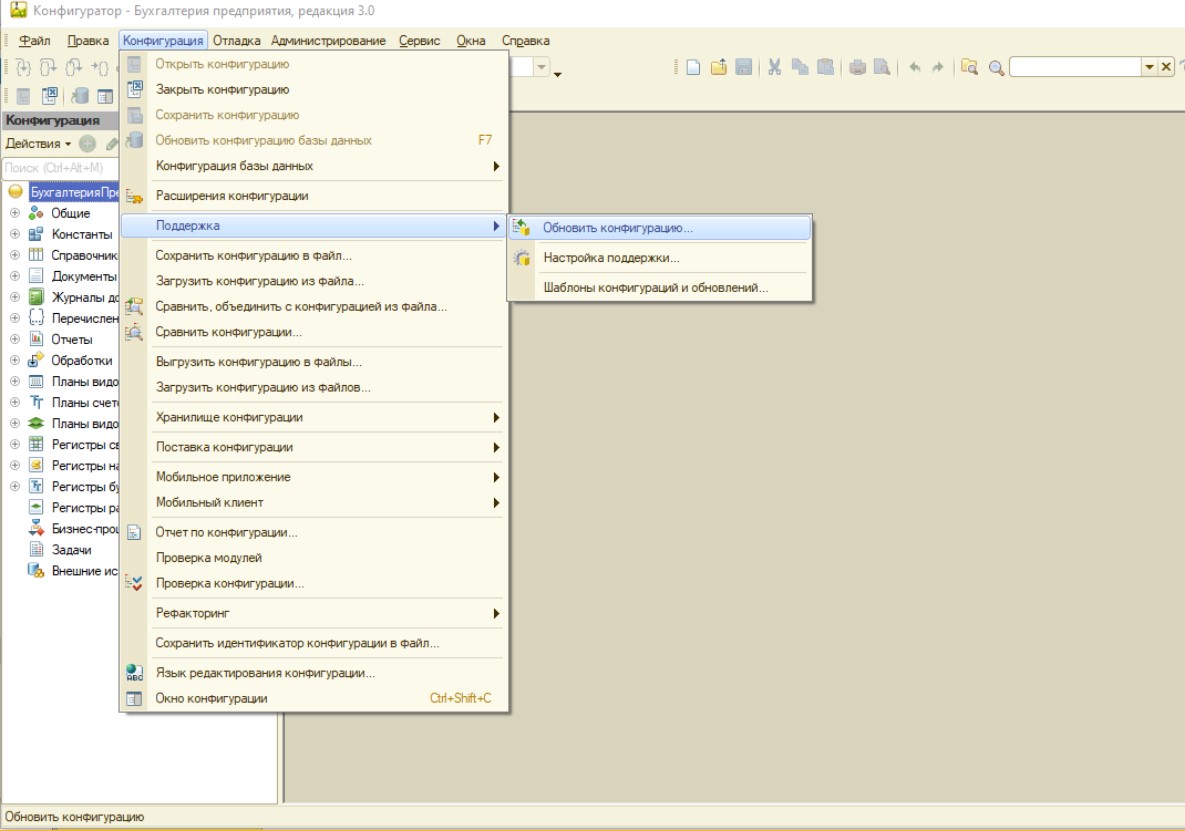The width and height of the screenshot is (1185, 831).
Task: Open the Администрирование menu
Action: (x=328, y=41)
